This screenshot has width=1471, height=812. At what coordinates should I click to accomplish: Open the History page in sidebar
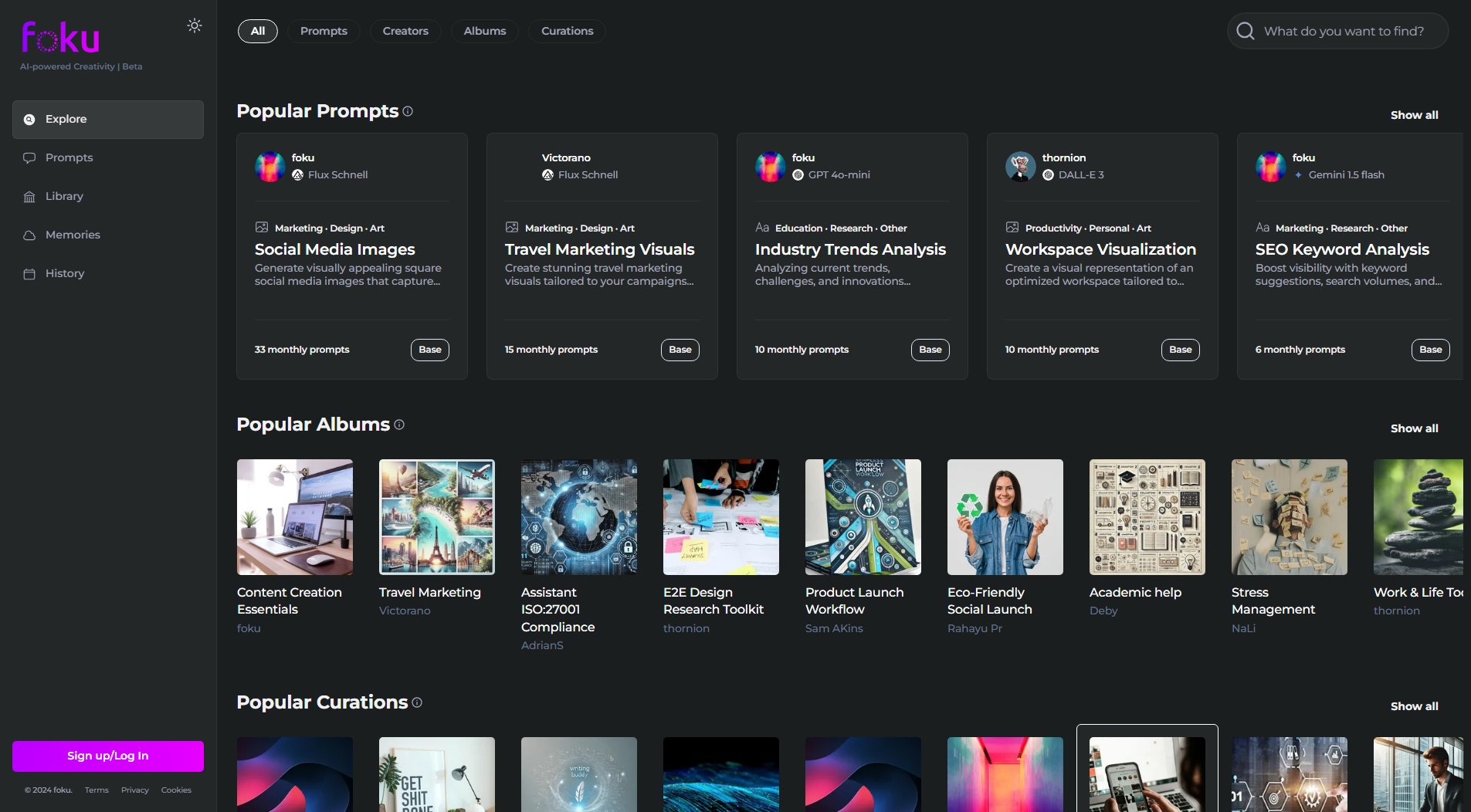point(65,273)
